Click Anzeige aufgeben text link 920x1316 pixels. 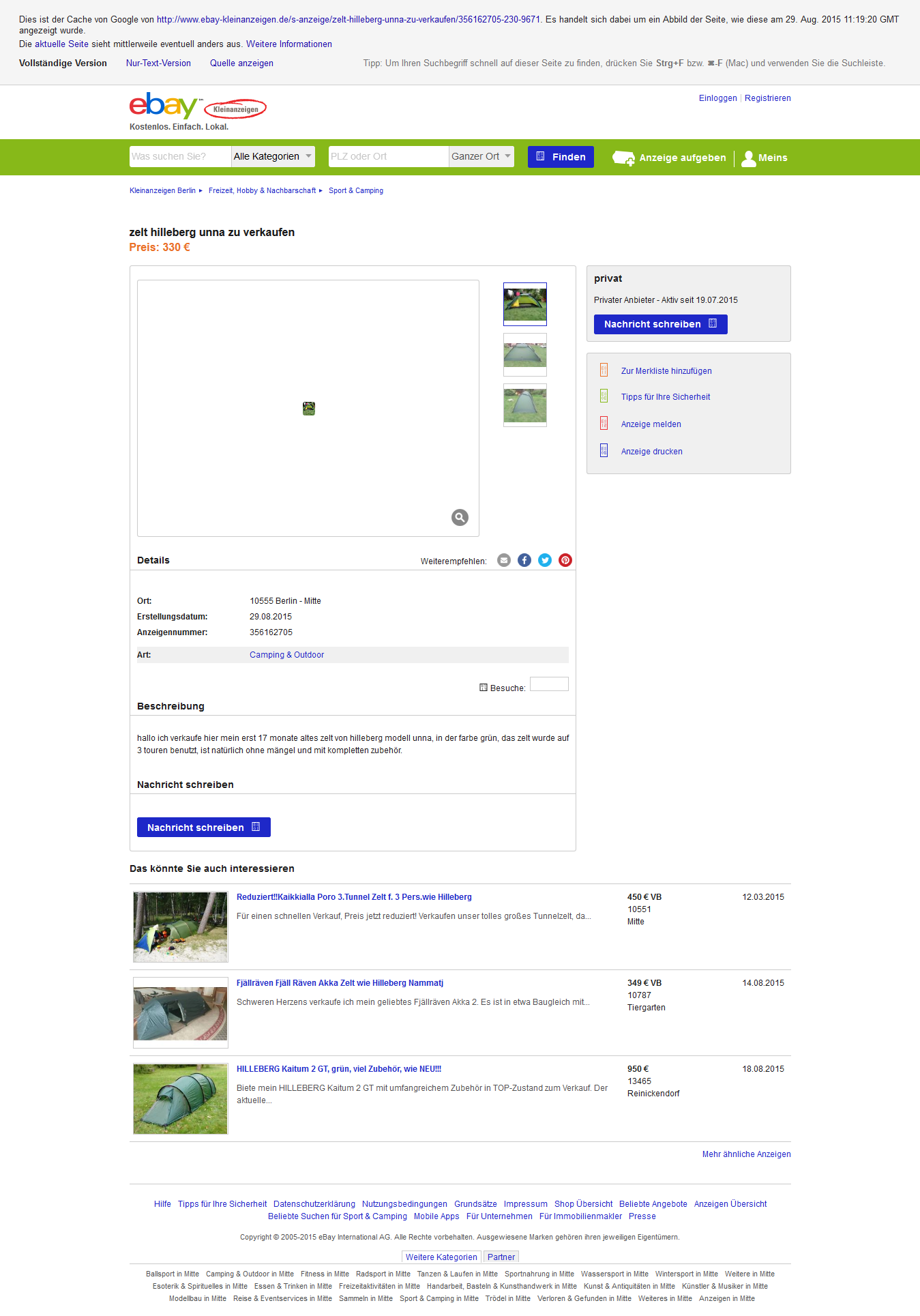(x=683, y=158)
